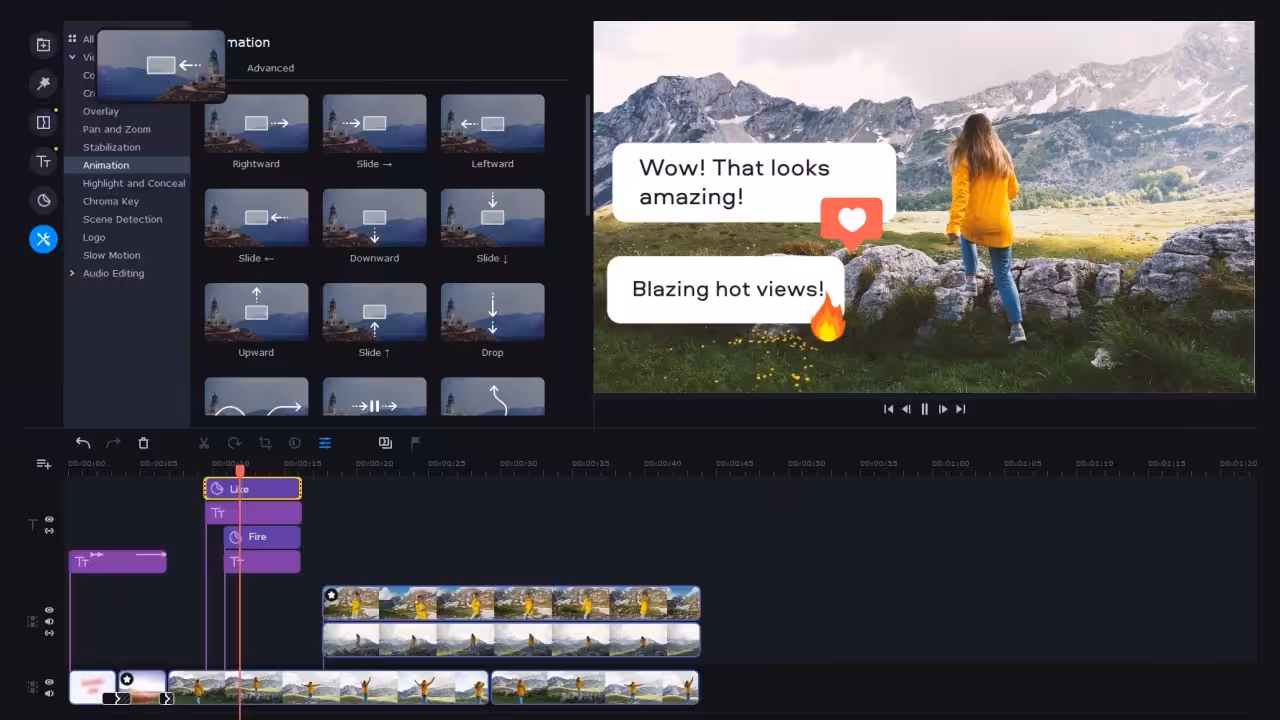Delete selected clip with trash icon
The width and height of the screenshot is (1280, 720).
pyautogui.click(x=143, y=443)
